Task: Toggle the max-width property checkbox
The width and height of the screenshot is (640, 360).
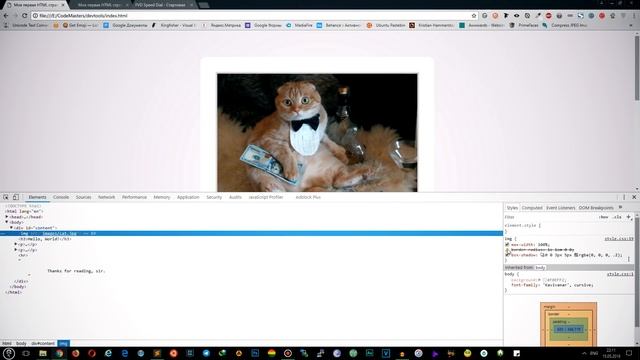Action: pyautogui.click(x=507, y=244)
